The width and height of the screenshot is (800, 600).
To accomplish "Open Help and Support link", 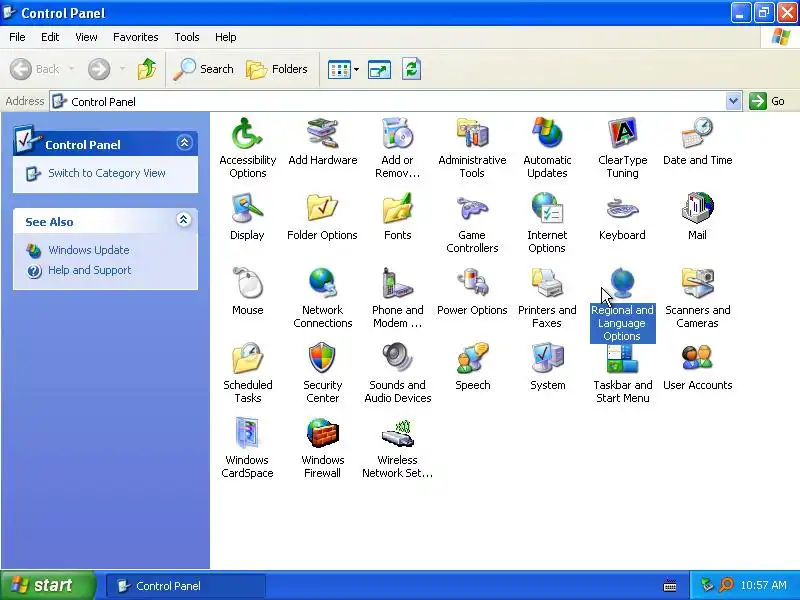I will click(89, 270).
